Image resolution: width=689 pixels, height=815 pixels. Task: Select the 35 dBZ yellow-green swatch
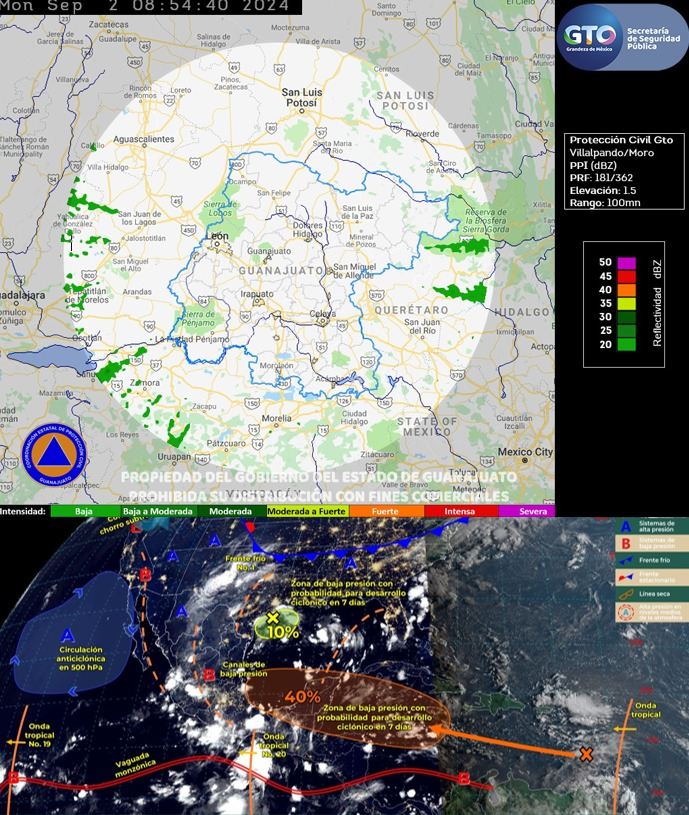point(627,303)
